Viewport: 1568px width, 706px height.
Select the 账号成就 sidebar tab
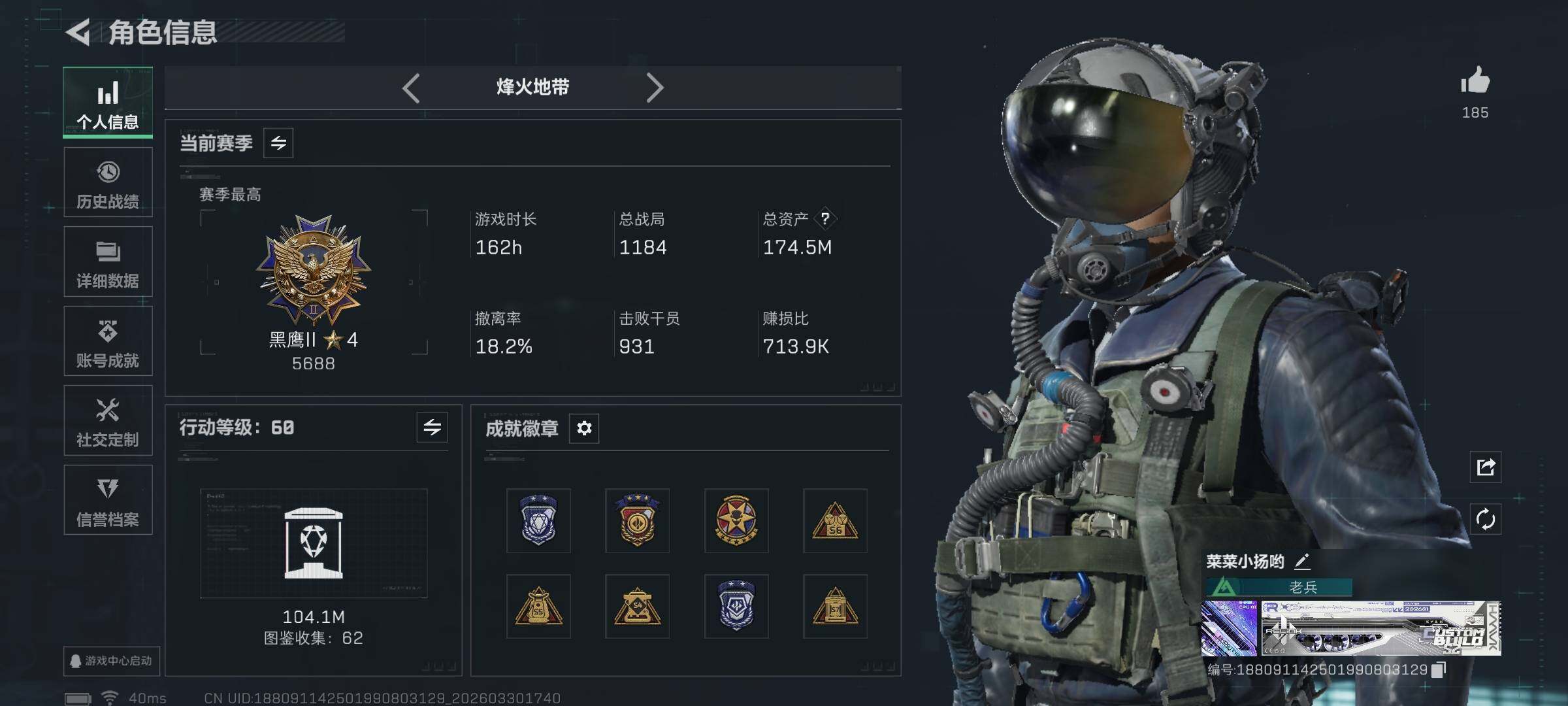click(x=108, y=341)
